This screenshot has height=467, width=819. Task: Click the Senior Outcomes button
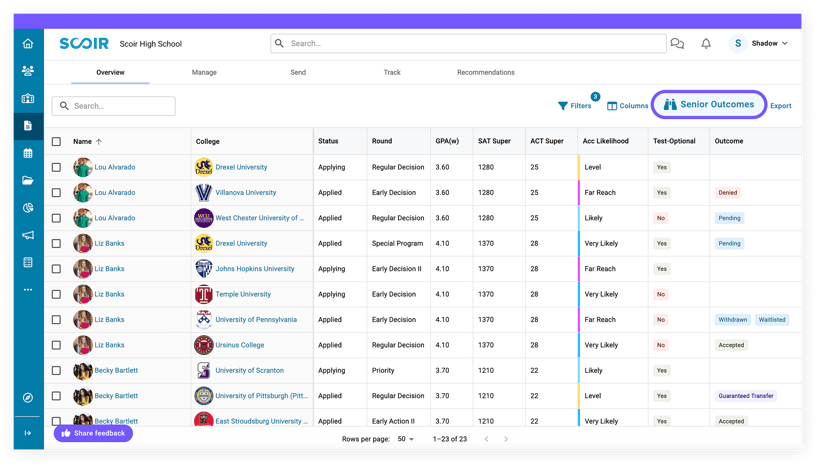click(709, 105)
